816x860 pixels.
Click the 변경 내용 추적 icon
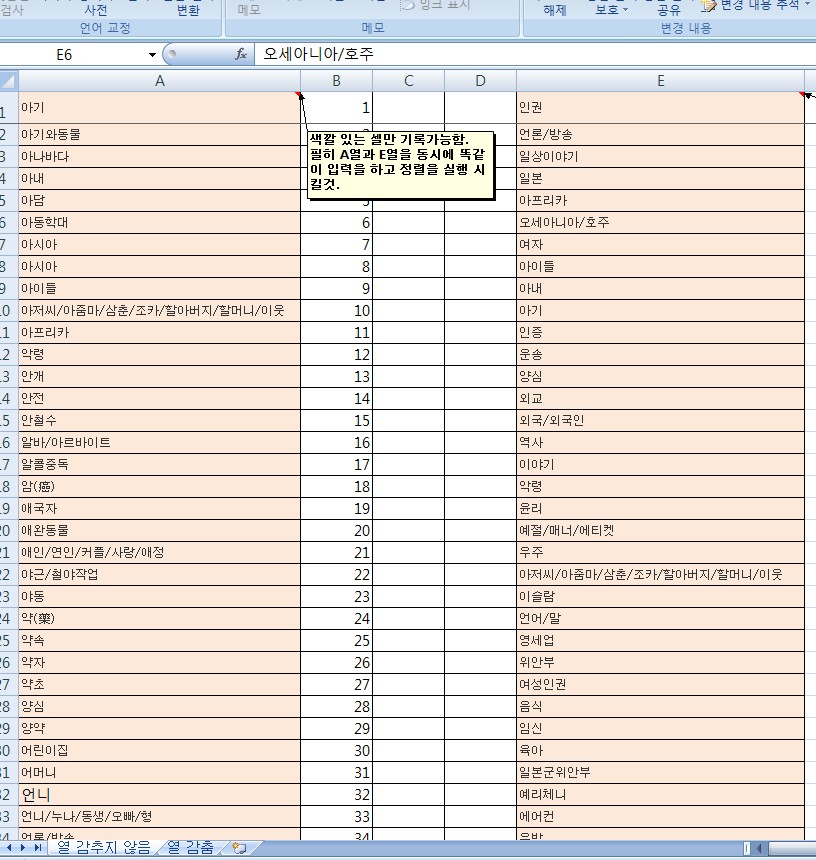[x=708, y=5]
